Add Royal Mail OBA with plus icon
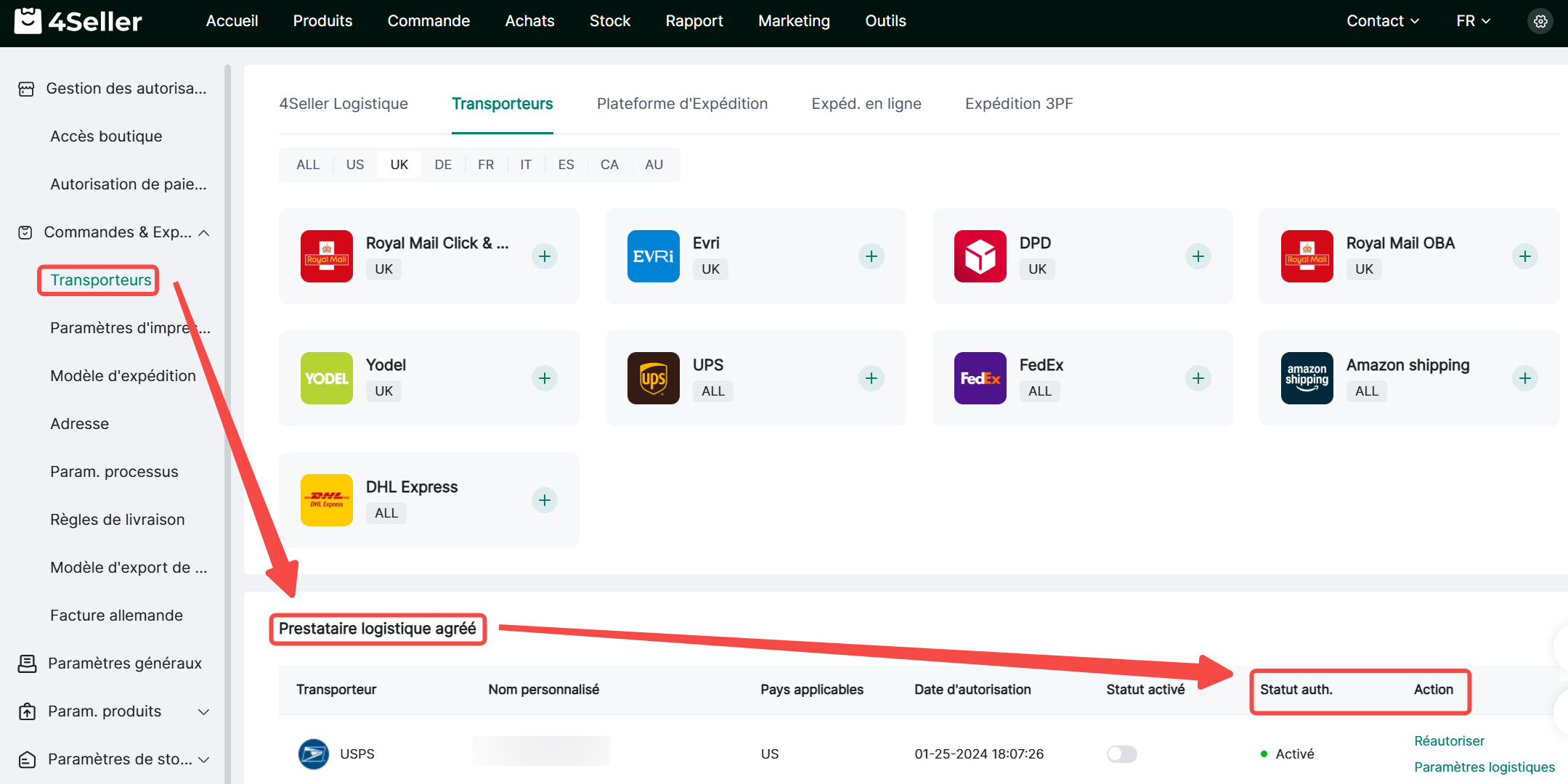The image size is (1568, 784). tap(1524, 256)
